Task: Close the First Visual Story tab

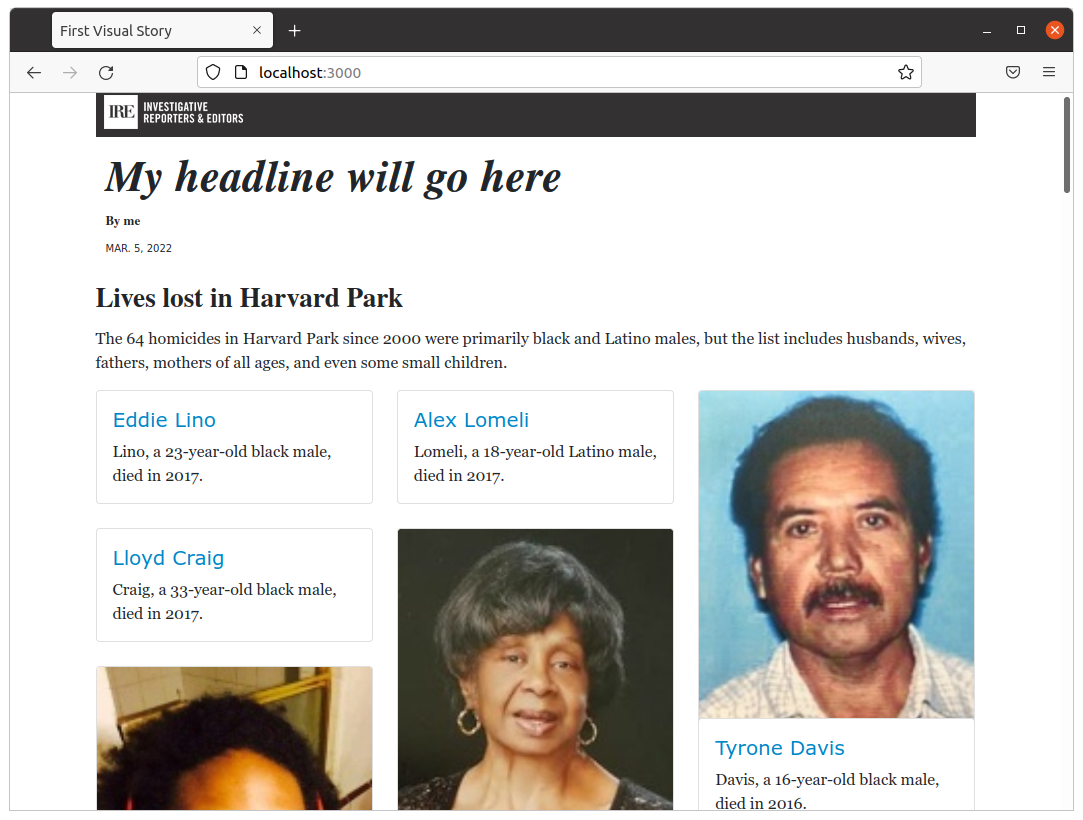Action: coord(257,31)
